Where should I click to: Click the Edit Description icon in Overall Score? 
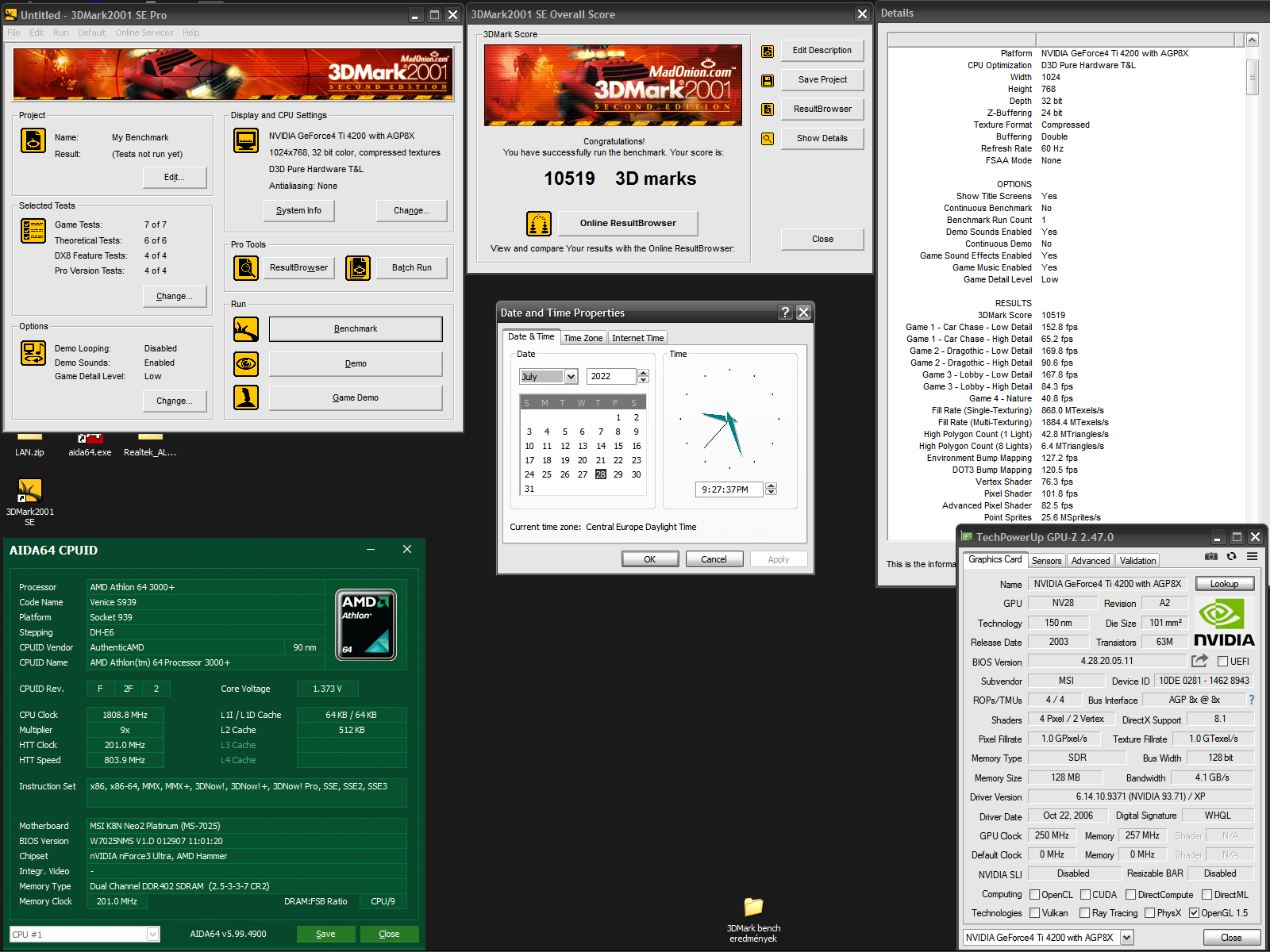click(x=768, y=51)
